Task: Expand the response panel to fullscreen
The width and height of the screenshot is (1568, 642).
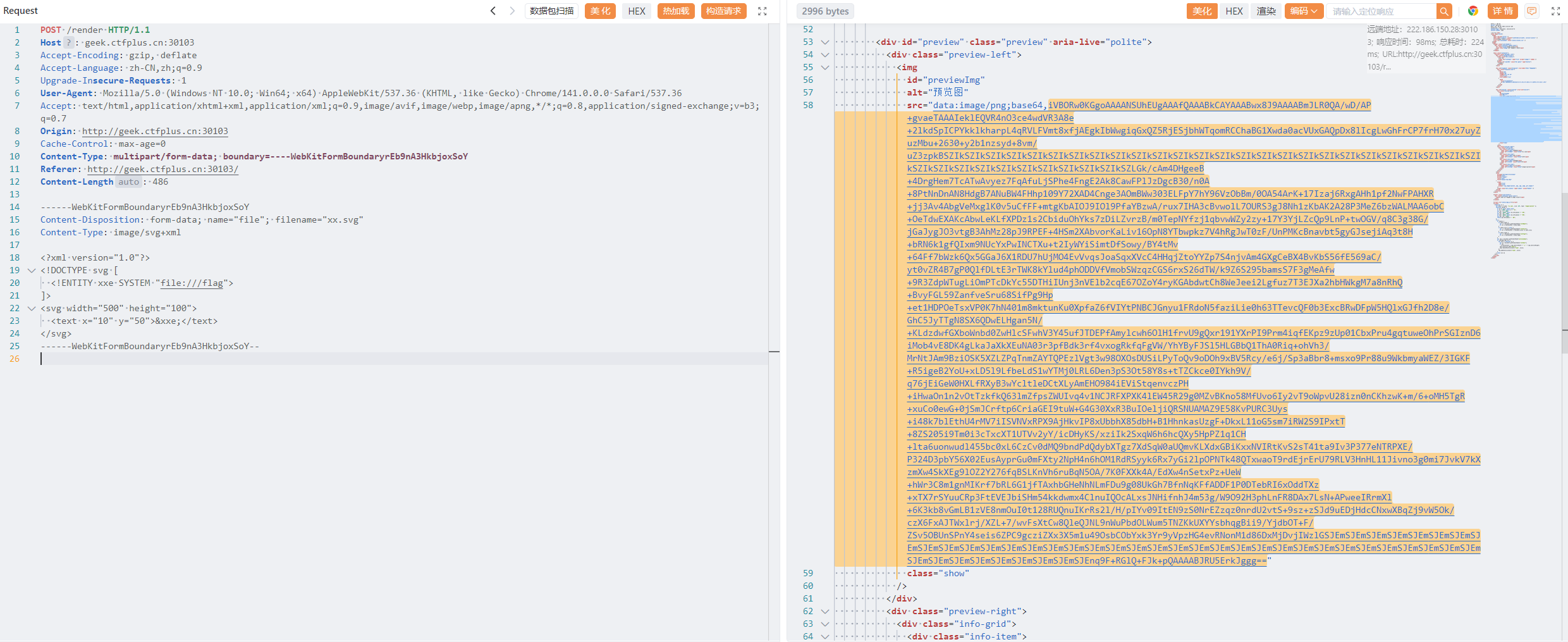Action: 1556,11
